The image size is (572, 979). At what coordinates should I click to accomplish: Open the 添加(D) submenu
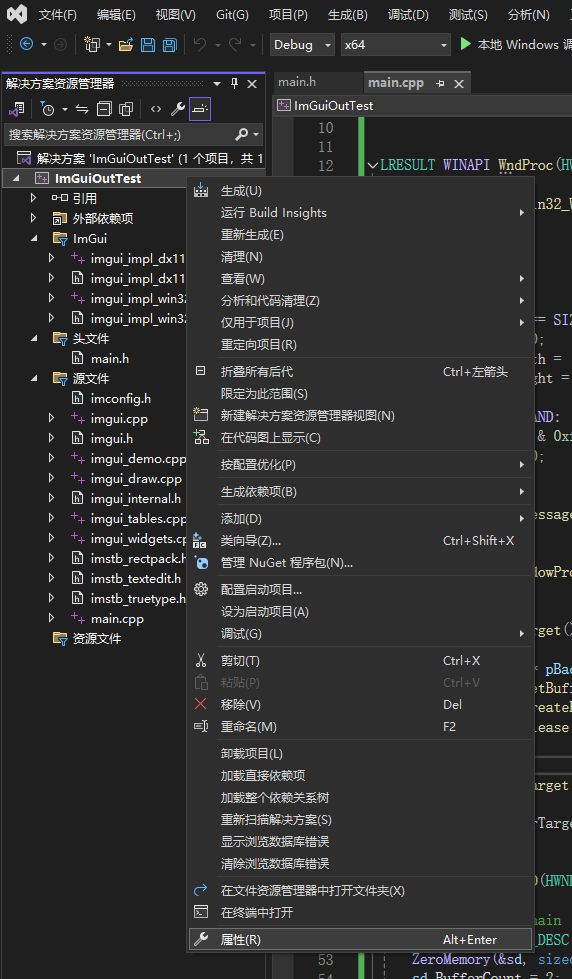[360, 518]
